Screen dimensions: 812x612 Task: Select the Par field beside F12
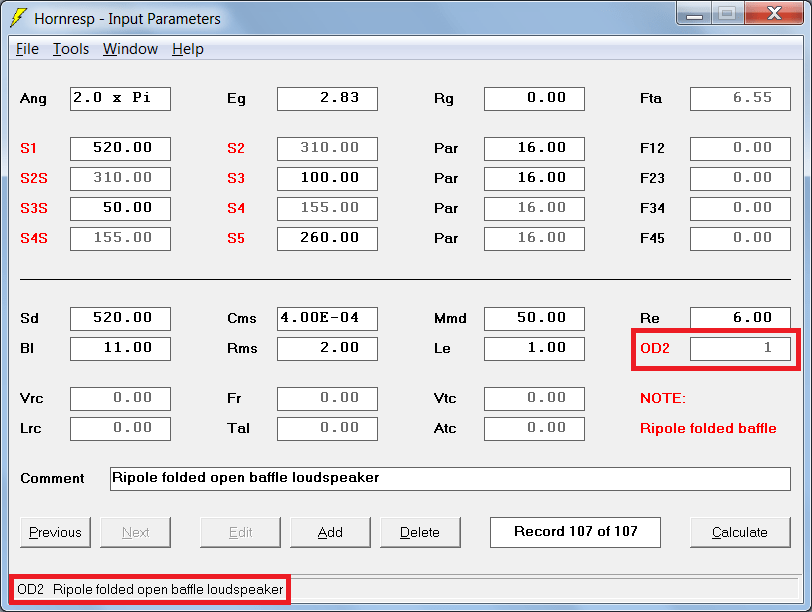click(534, 149)
